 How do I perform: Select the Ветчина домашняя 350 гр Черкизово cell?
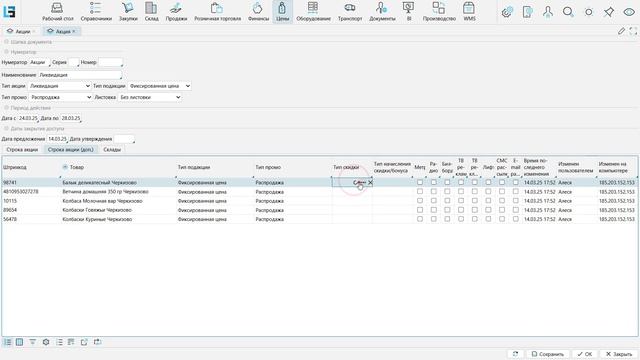point(118,191)
